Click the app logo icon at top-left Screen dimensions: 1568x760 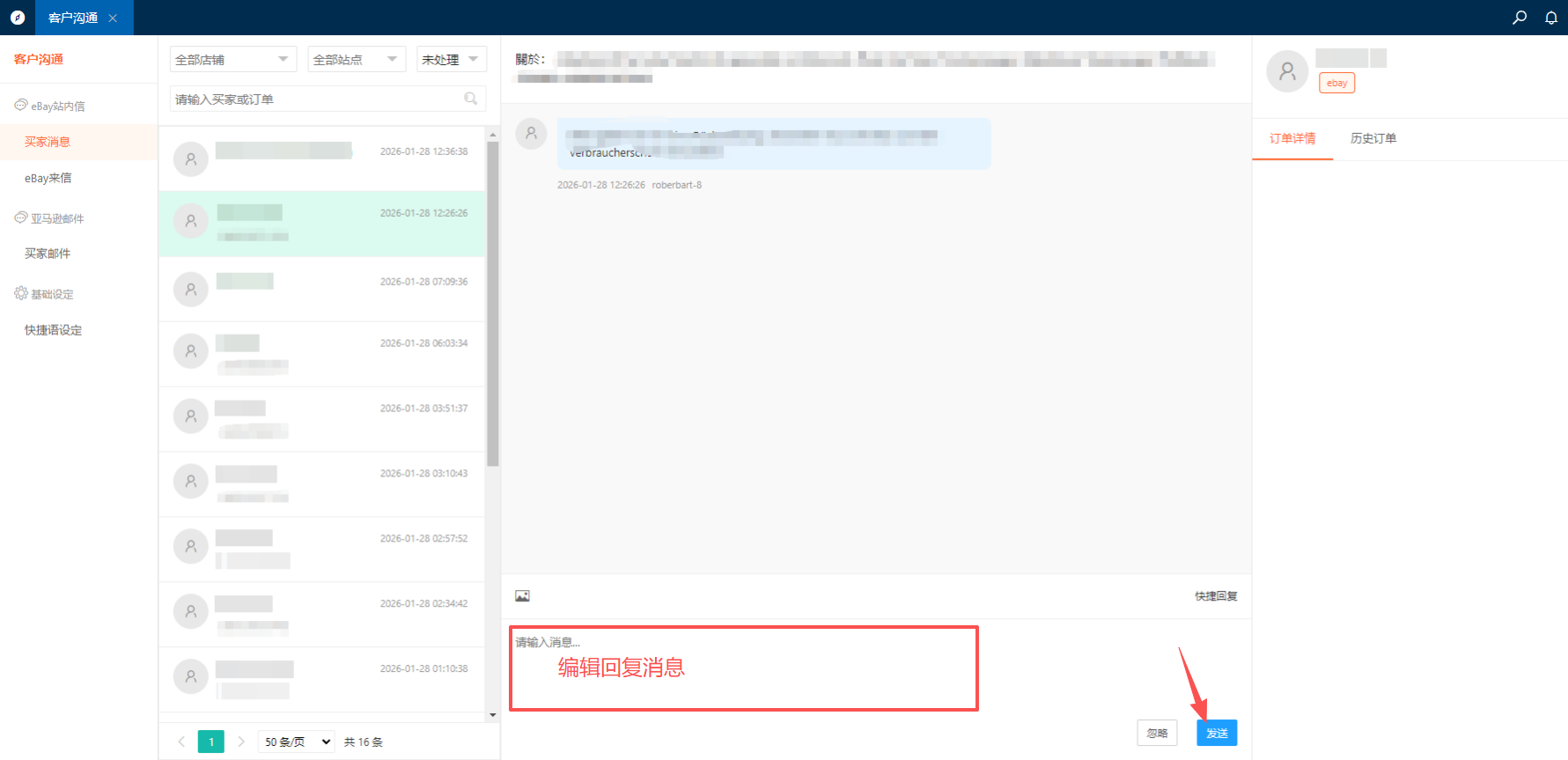click(18, 18)
